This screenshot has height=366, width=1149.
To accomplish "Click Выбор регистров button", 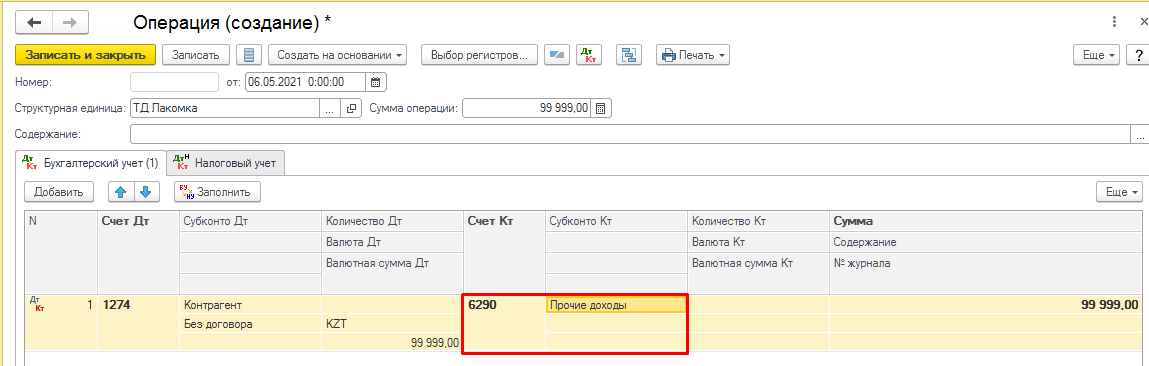I will pos(479,55).
